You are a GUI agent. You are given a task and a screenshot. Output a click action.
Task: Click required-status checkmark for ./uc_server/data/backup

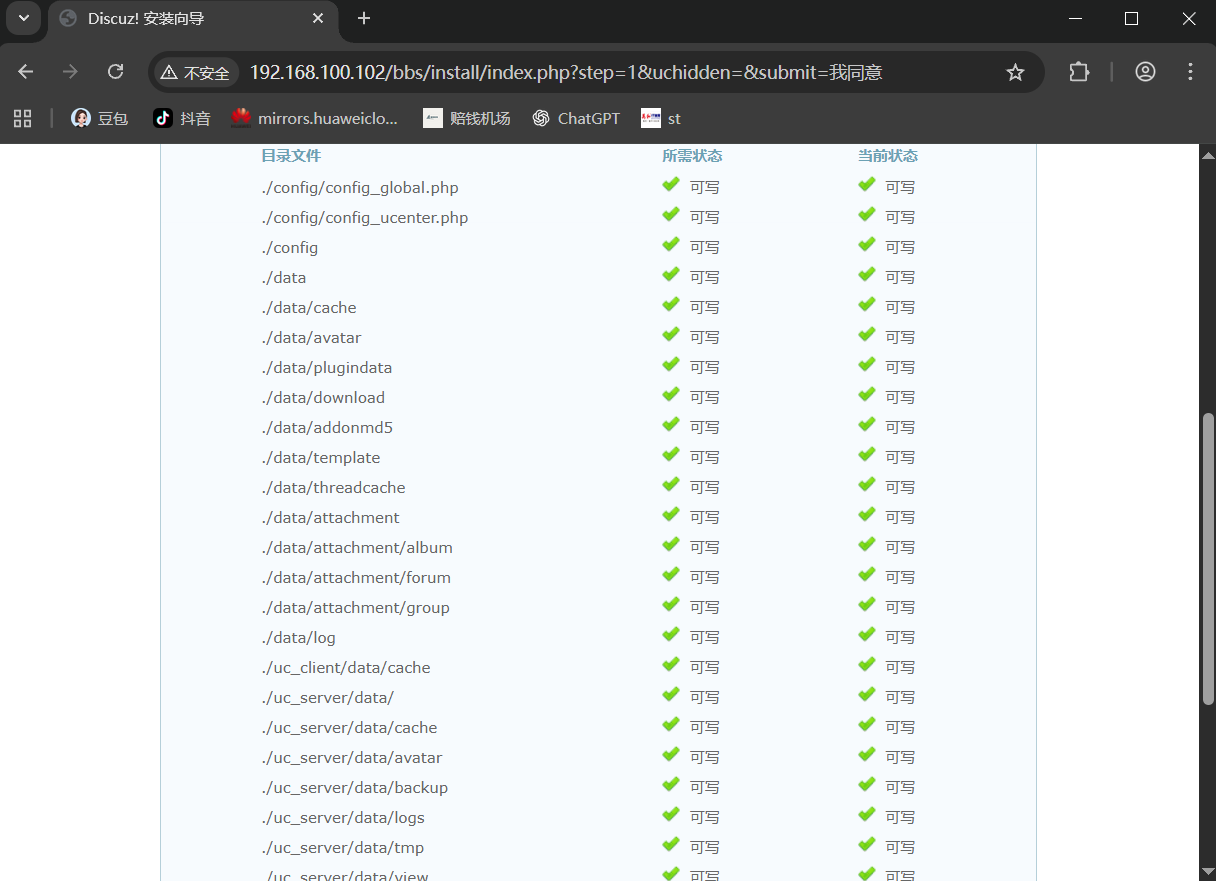click(x=671, y=785)
